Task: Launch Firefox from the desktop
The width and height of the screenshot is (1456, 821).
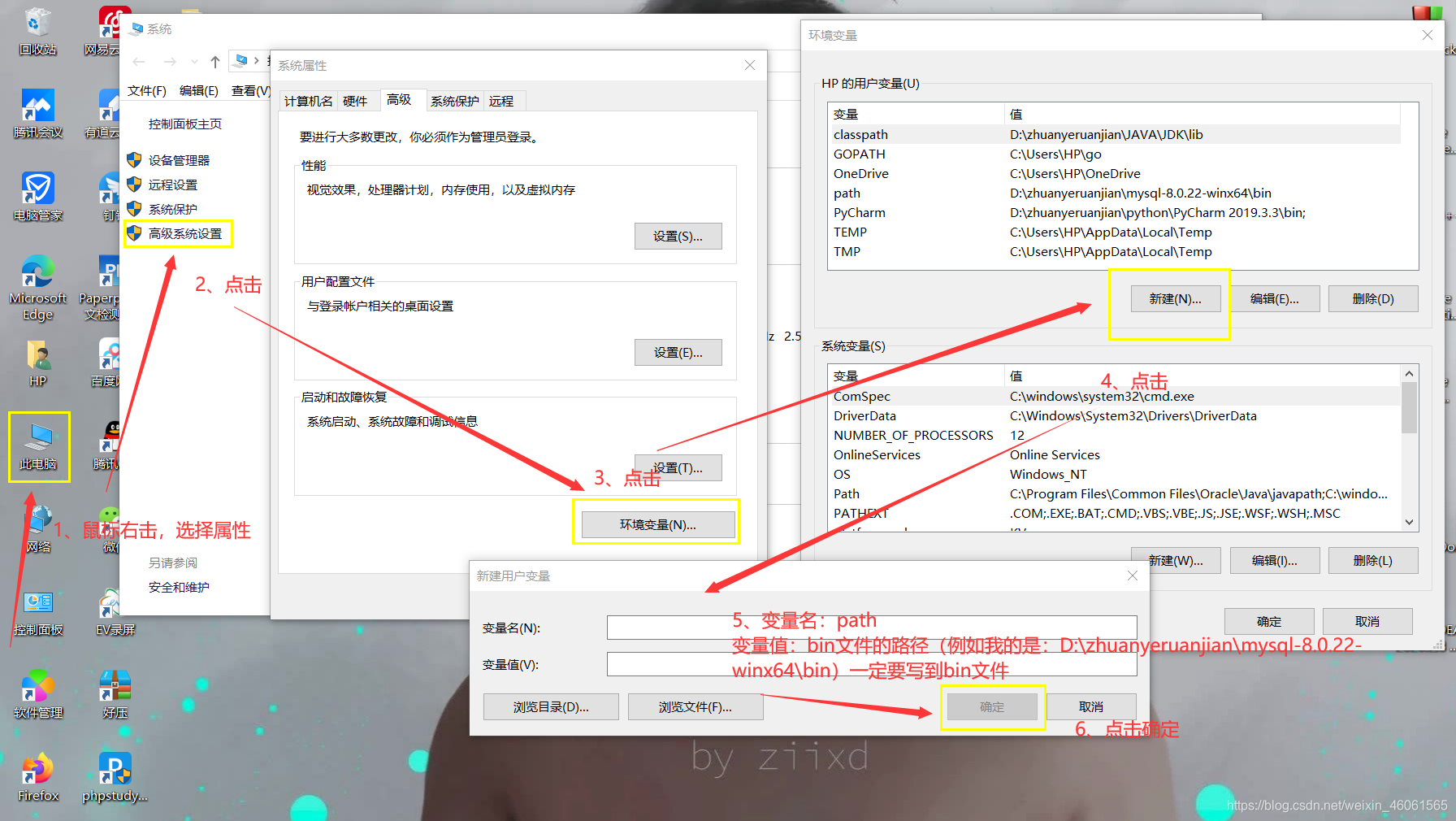Action: coord(37,778)
